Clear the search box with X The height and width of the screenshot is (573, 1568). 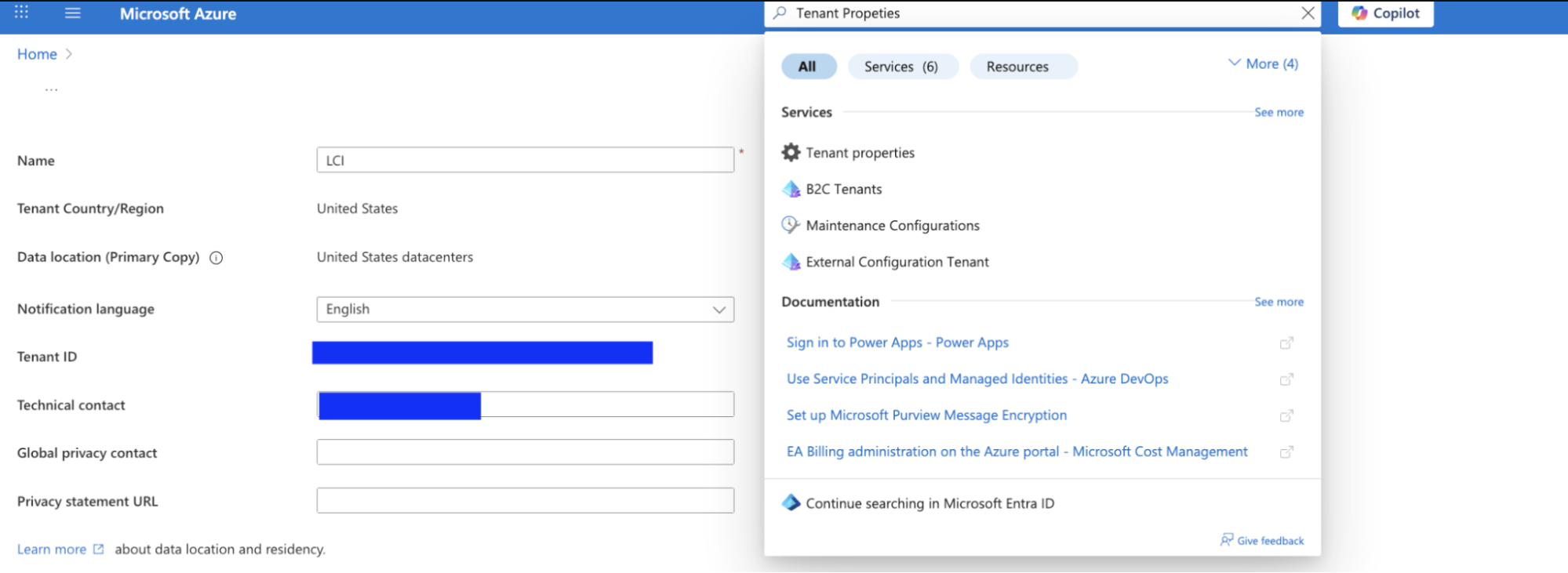click(1308, 13)
